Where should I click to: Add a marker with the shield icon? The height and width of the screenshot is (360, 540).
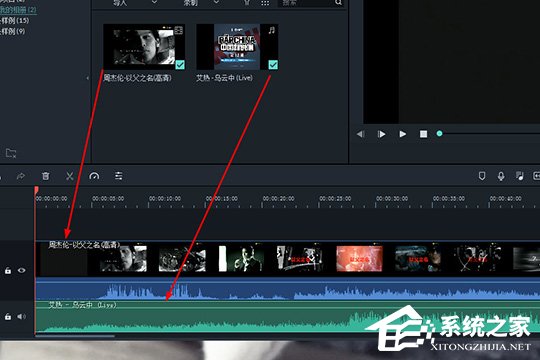pyautogui.click(x=482, y=176)
